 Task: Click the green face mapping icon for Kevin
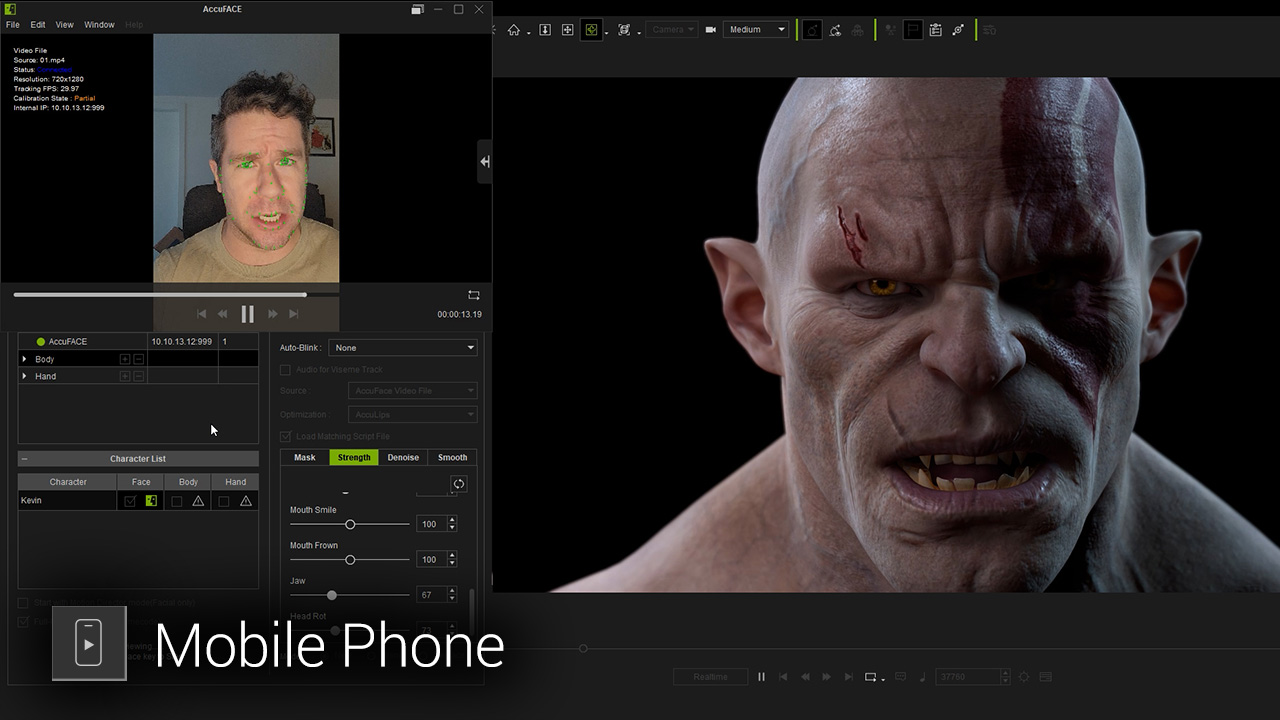coord(151,501)
